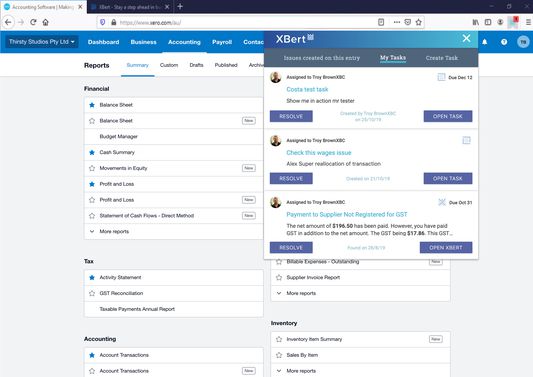Open Thirsty Studios Pty Ltd organisation dropdown

[41, 42]
